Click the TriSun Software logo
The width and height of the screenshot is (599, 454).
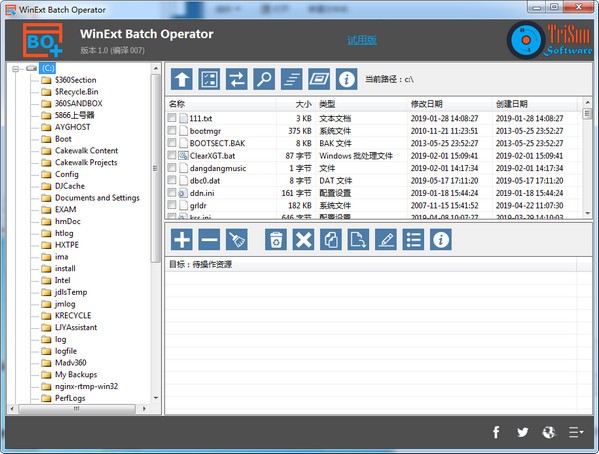(x=549, y=40)
